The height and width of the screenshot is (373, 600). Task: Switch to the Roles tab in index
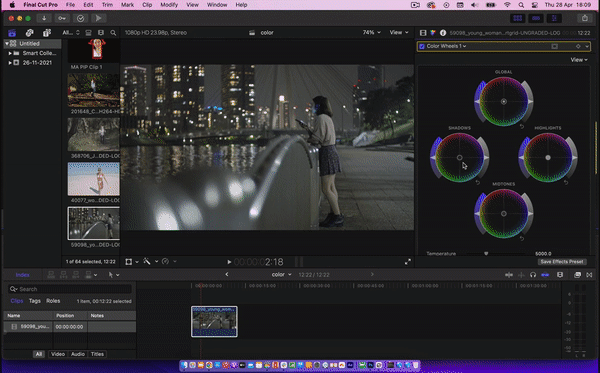53,301
